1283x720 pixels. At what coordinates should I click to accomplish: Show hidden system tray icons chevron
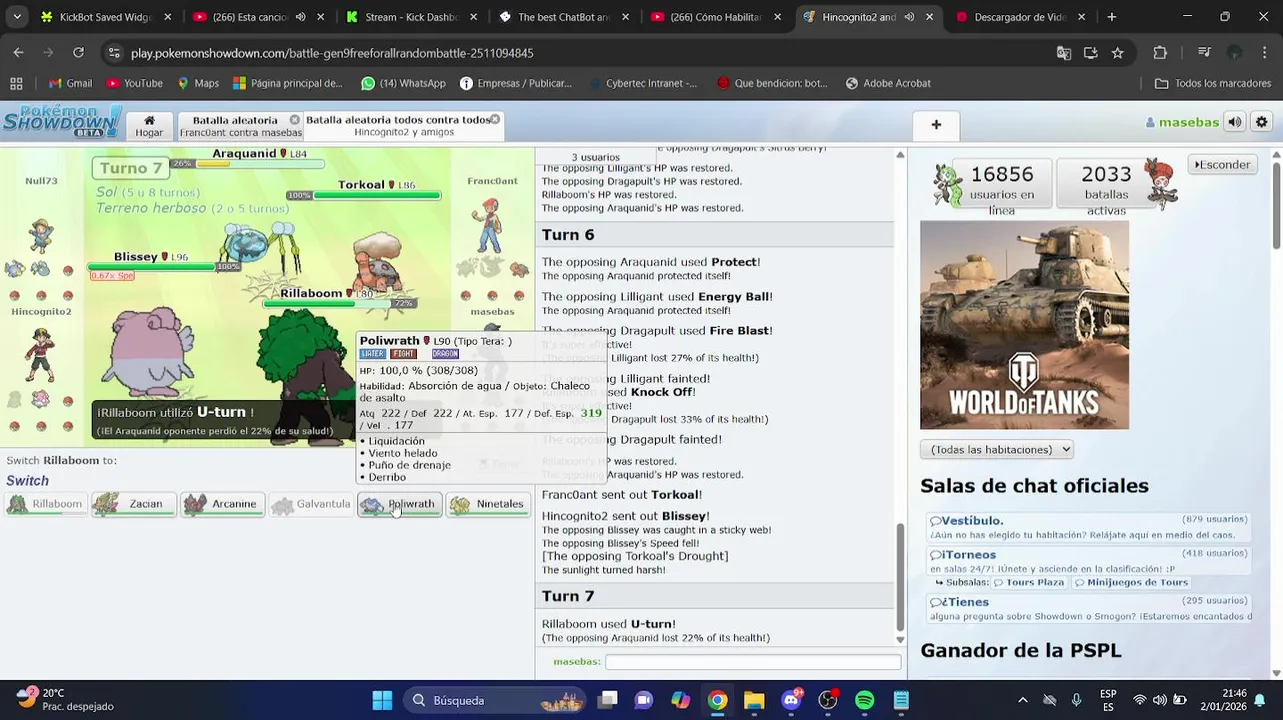pyautogui.click(x=1022, y=700)
